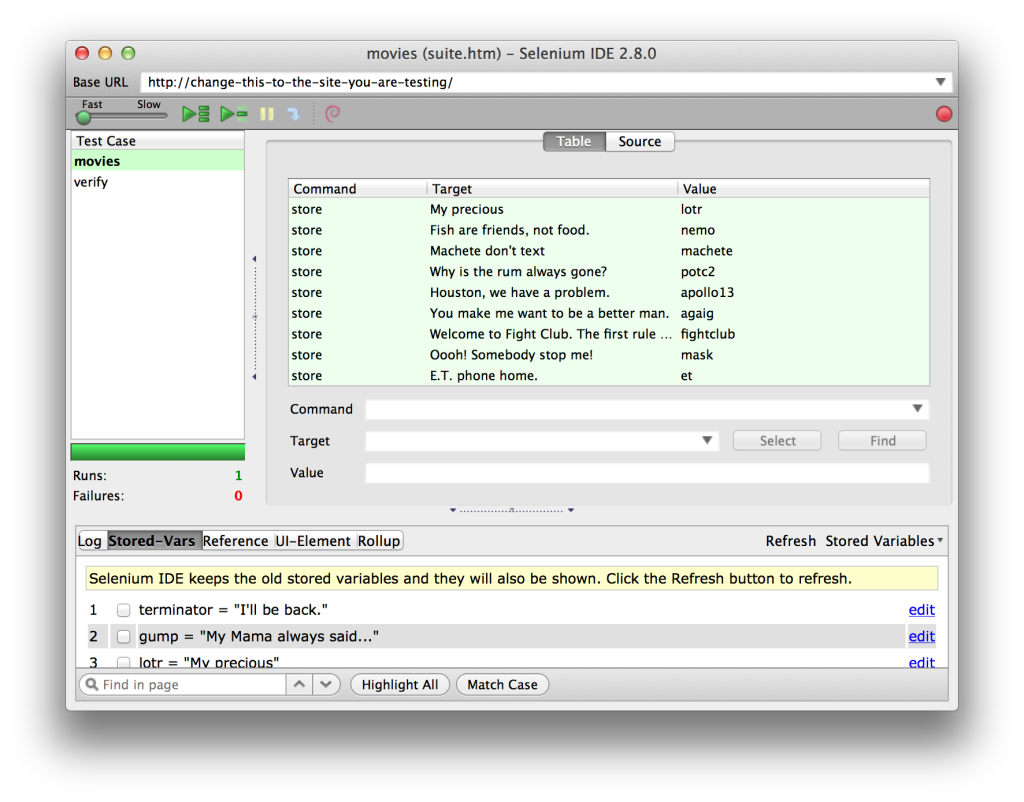
Task: Click the 'apollo13' value cell
Action: coord(707,293)
